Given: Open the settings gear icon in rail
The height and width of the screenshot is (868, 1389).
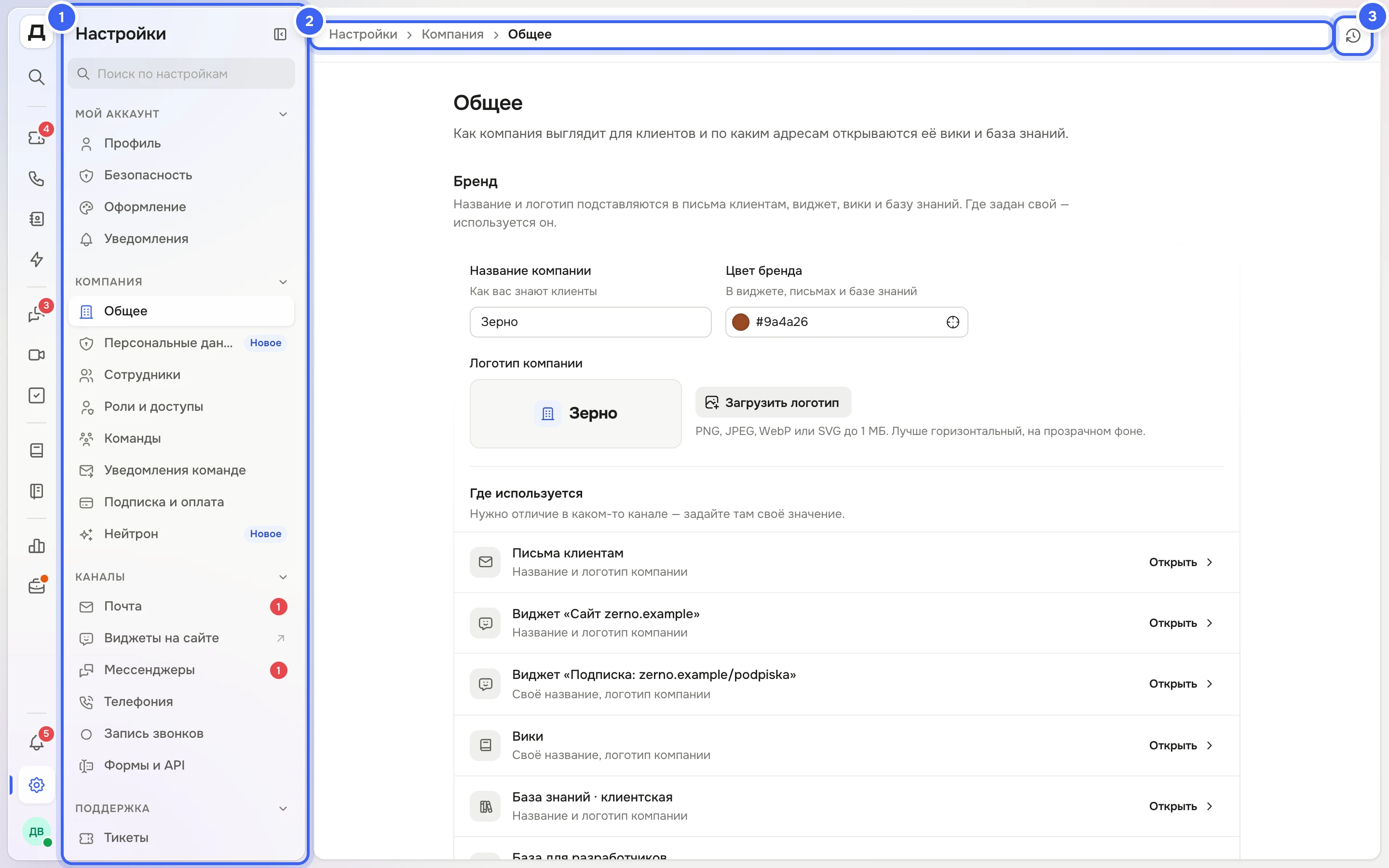Looking at the screenshot, I should [x=37, y=785].
